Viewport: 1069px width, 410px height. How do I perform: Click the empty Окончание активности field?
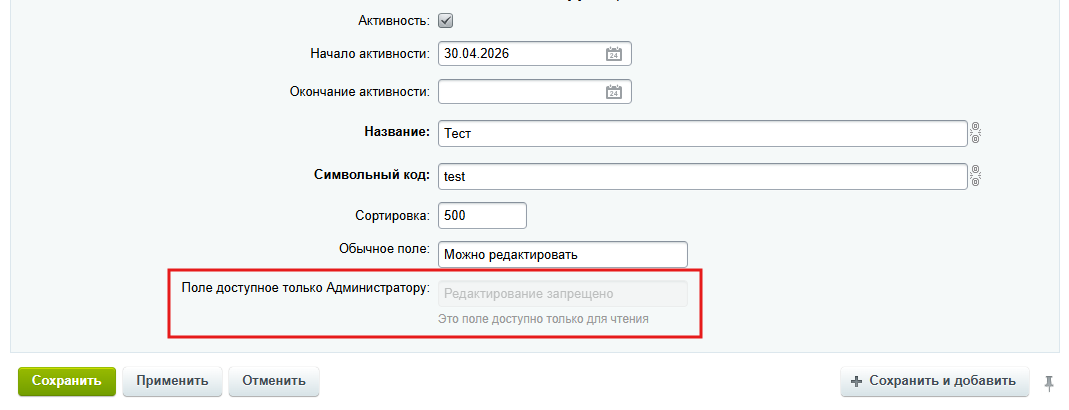click(520, 92)
